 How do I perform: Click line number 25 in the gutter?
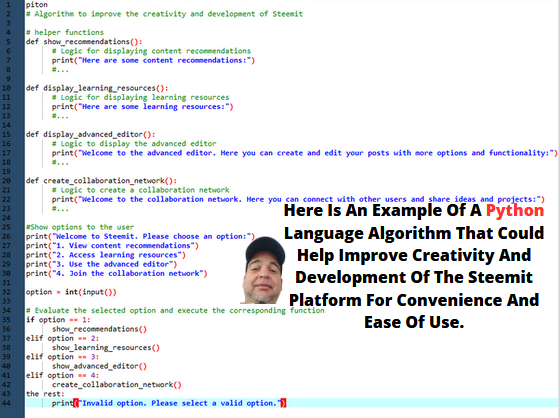(x=6, y=227)
